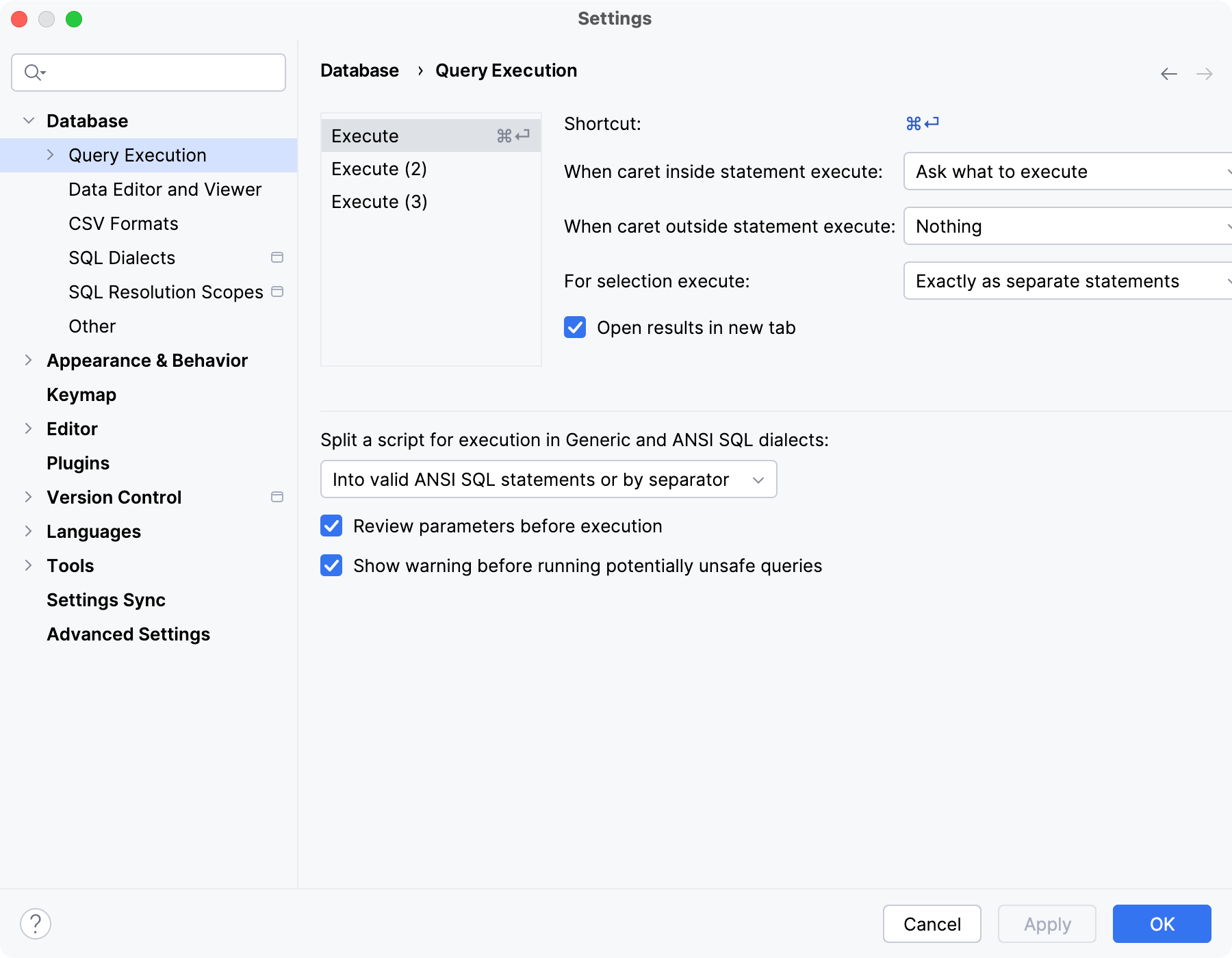Click the project-level icon beside Version Control
Image resolution: width=1232 pixels, height=958 pixels.
277,497
